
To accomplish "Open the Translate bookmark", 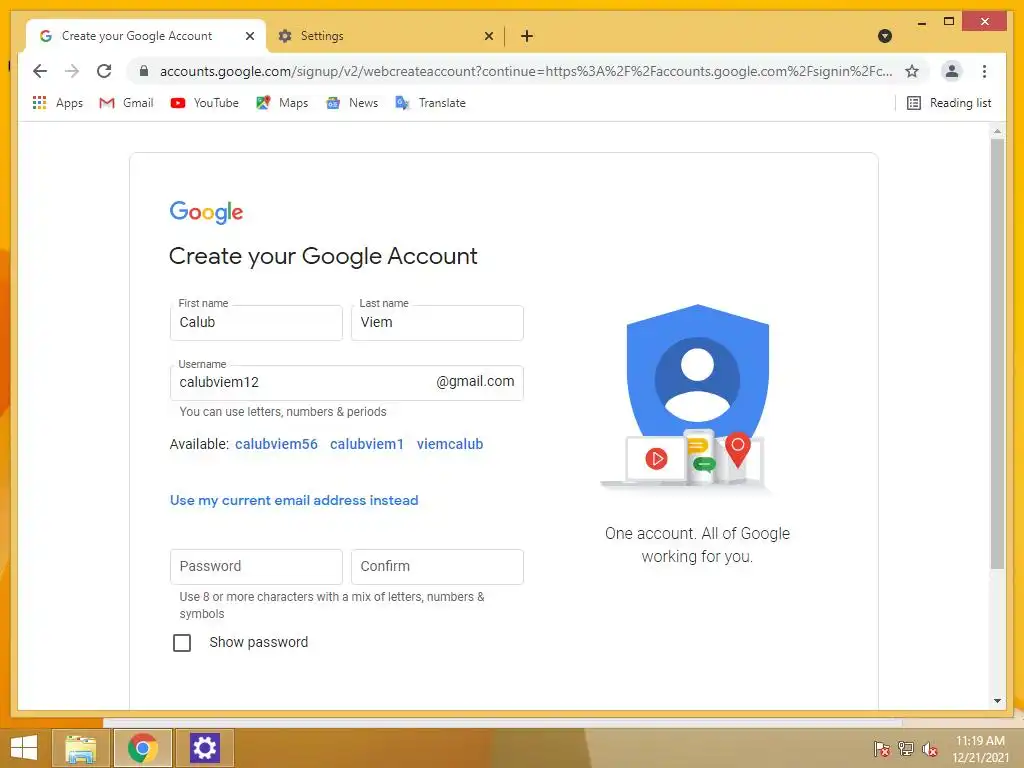I will point(430,103).
